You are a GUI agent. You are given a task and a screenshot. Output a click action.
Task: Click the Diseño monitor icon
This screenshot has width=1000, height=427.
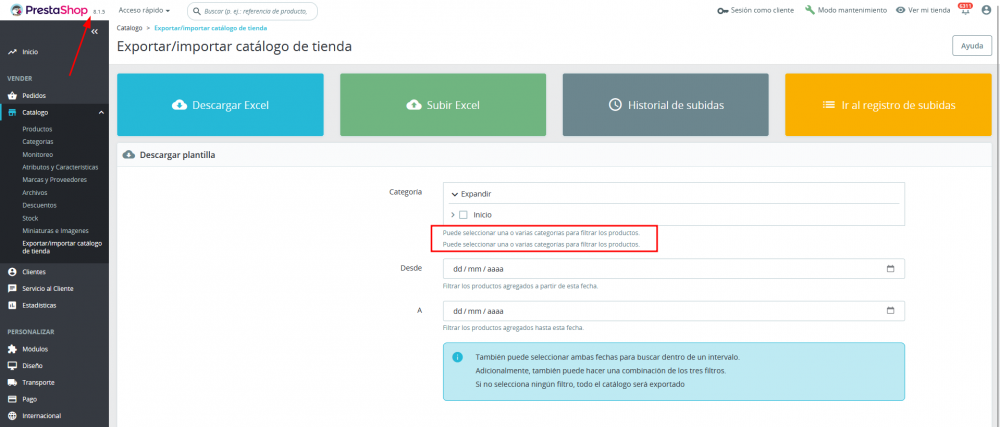click(11, 366)
